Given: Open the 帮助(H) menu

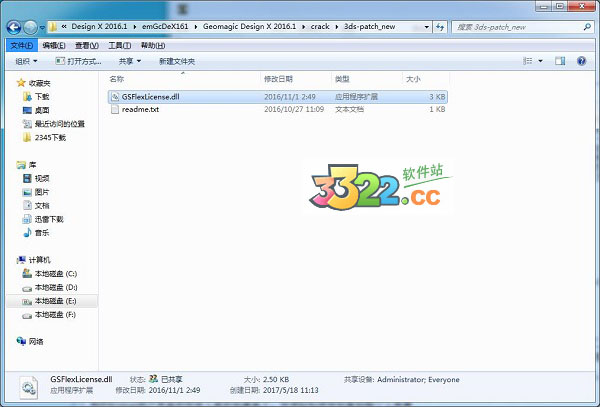Looking at the screenshot, I should click(153, 46).
